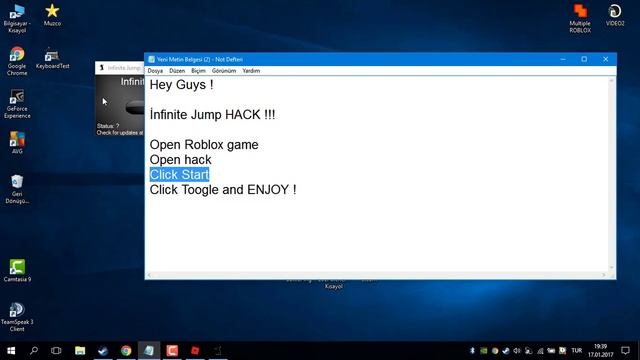The width and height of the screenshot is (640, 360).
Task: Open GeForce Experience desktop icon
Action: coord(17,104)
